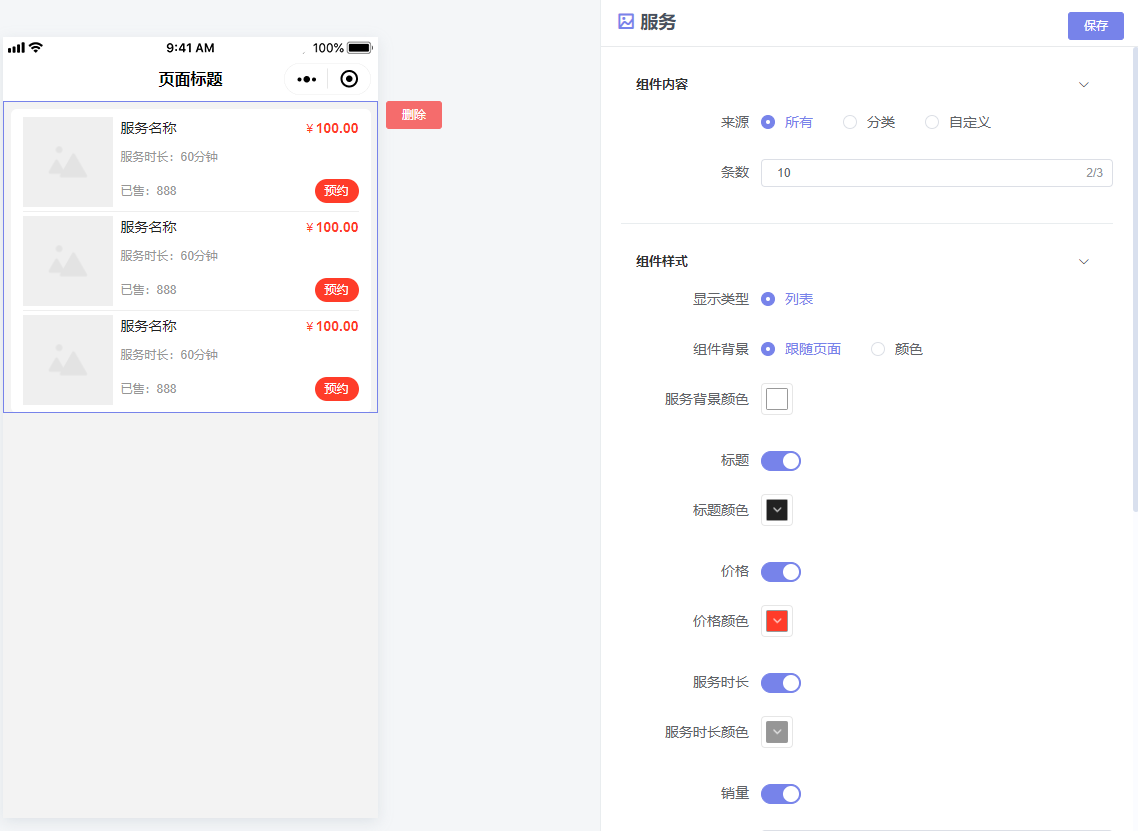Collapse the 组件样式 section chevron
Viewport: 1138px width, 831px height.
tap(1084, 262)
